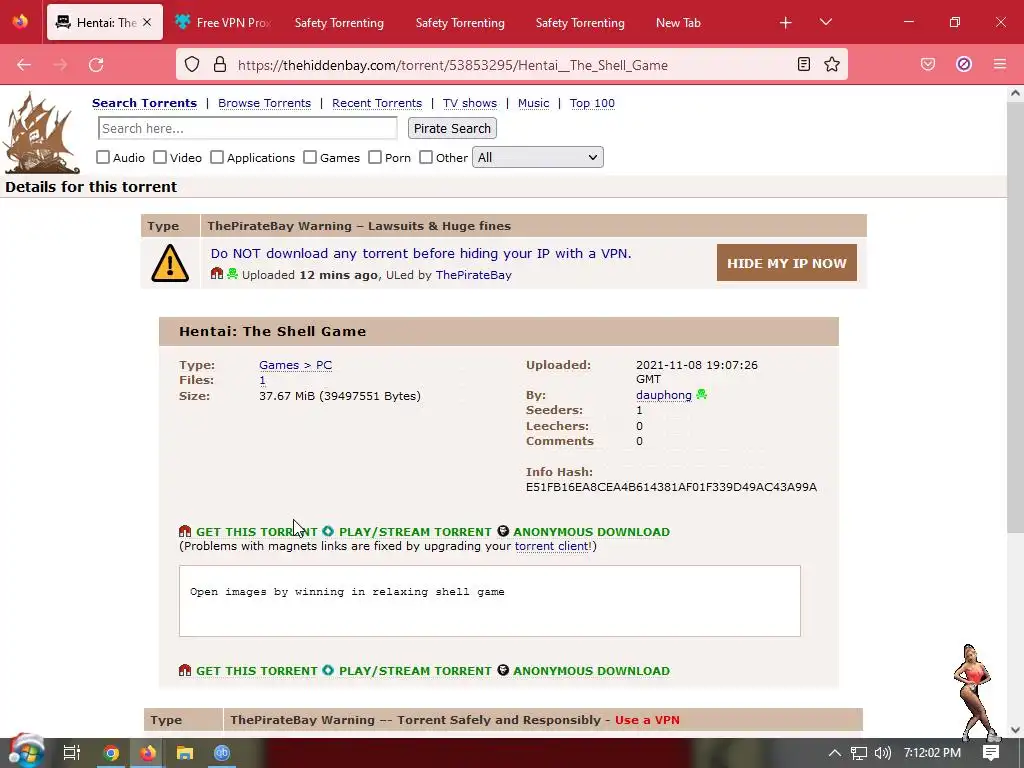Click magnet icon beside Uploaded 12 mins ago
This screenshot has height=768, width=1024.
tap(217, 274)
